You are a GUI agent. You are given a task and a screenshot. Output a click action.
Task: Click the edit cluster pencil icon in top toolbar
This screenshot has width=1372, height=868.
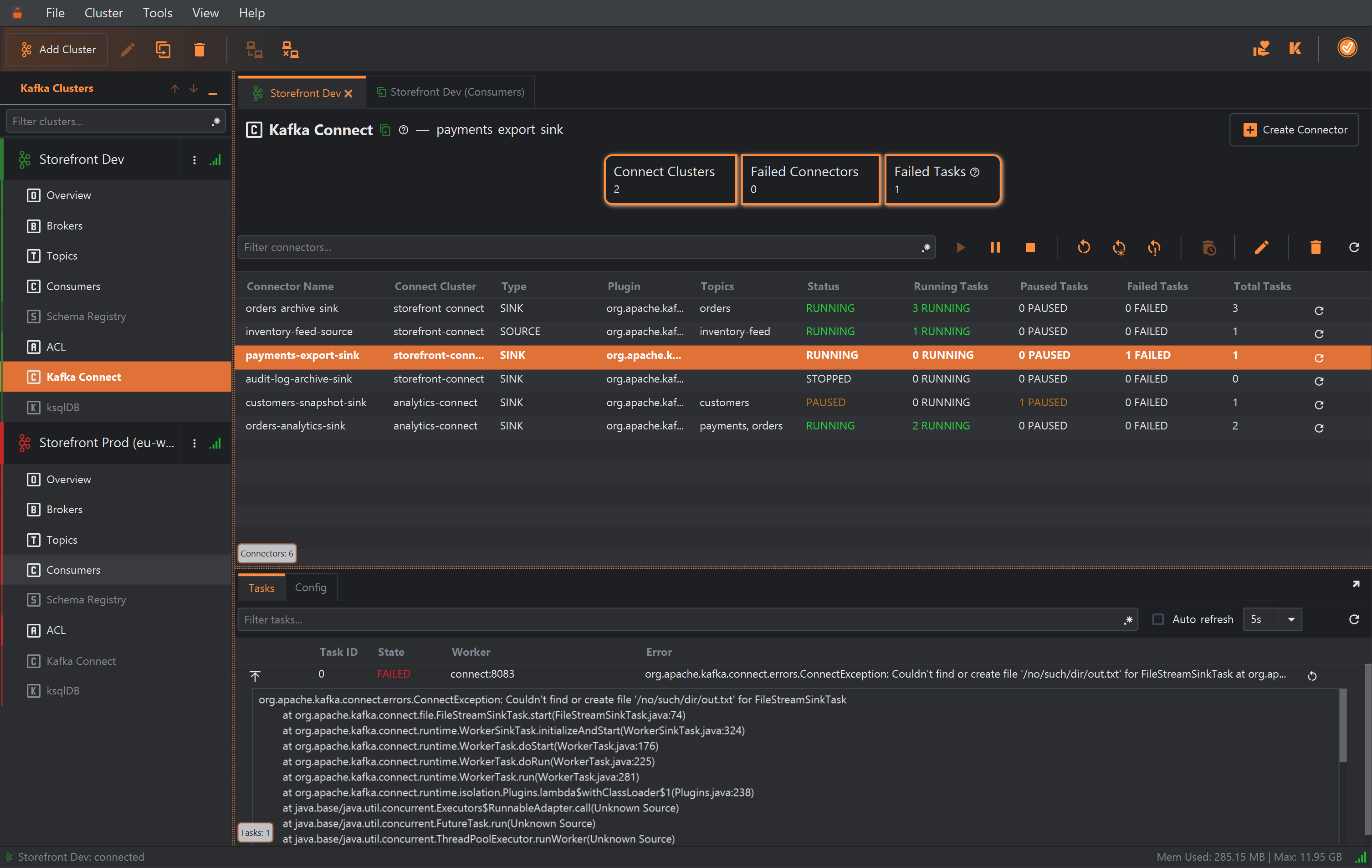(128, 50)
